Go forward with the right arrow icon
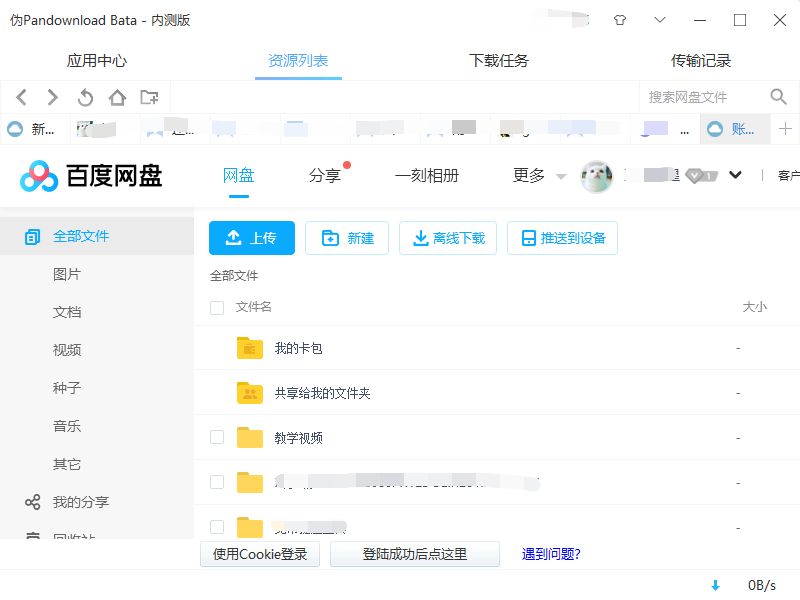Viewport: 800px width, 600px height. click(53, 97)
